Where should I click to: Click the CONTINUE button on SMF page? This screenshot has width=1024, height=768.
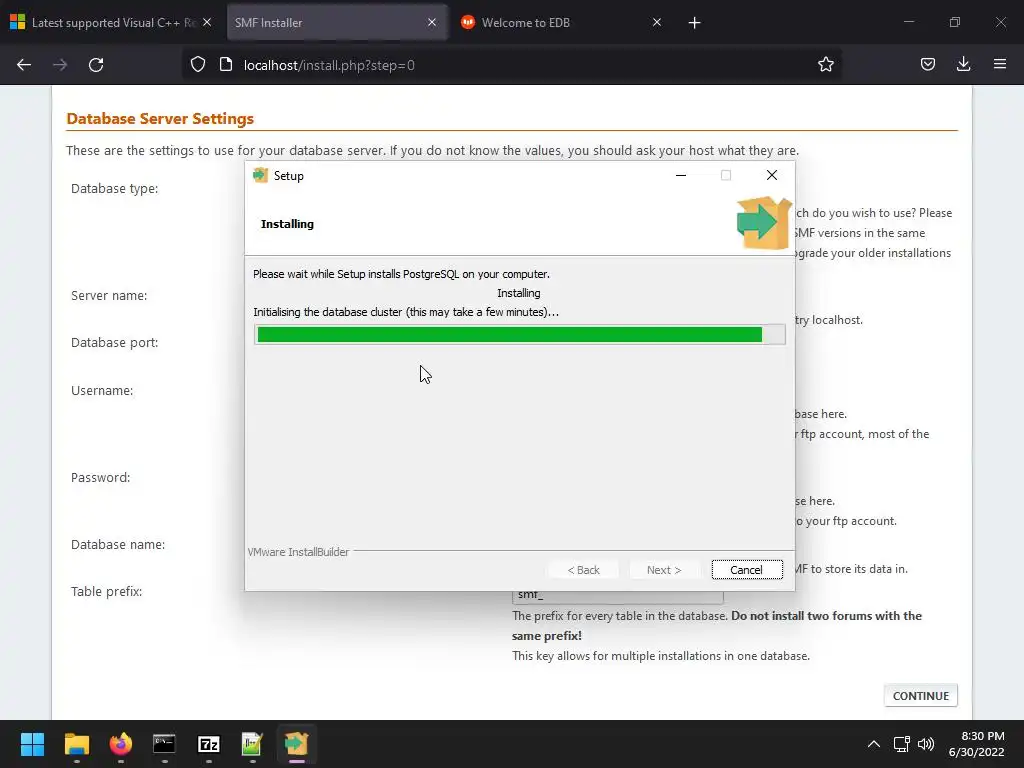920,696
